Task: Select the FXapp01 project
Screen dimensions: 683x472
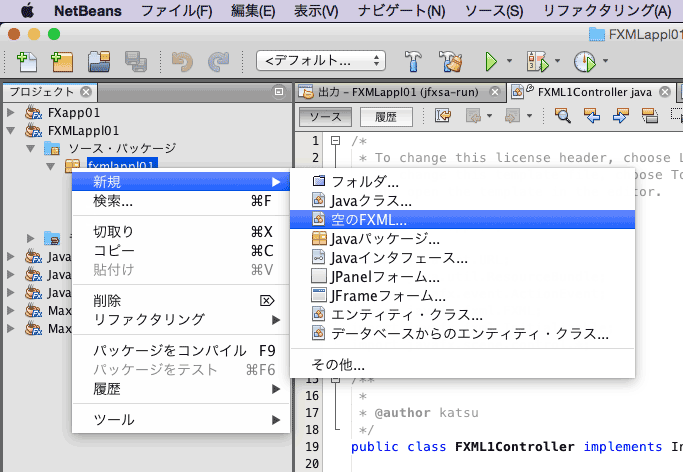Action: pyautogui.click(x=74, y=113)
